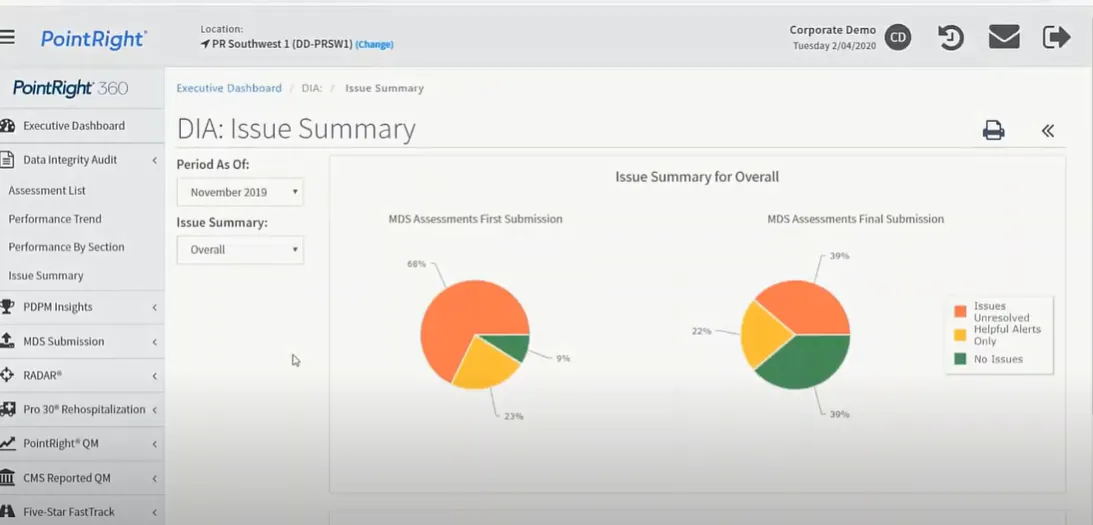
Task: Print the issue summary page
Action: [x=993, y=130]
